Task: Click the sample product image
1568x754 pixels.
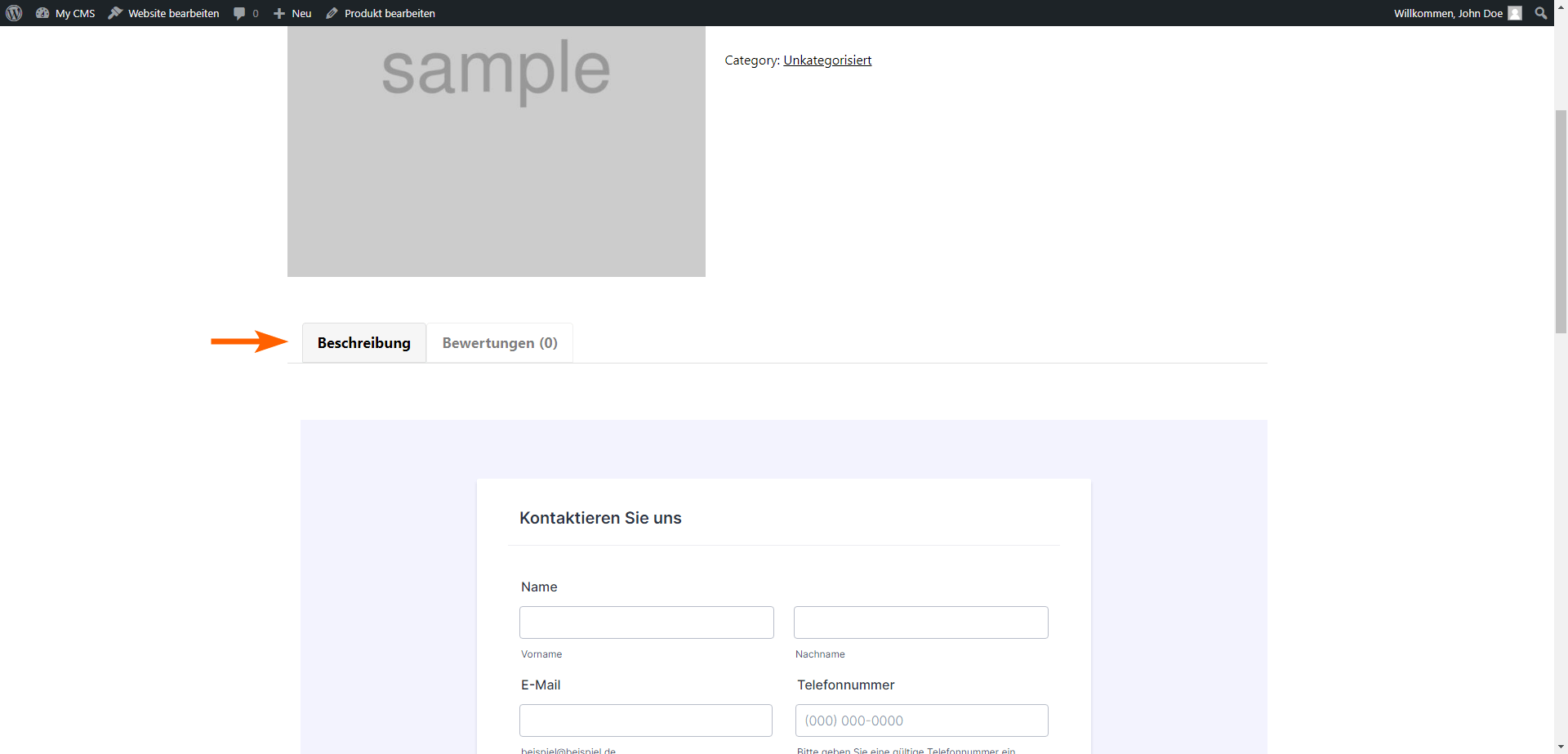Action: 496,151
